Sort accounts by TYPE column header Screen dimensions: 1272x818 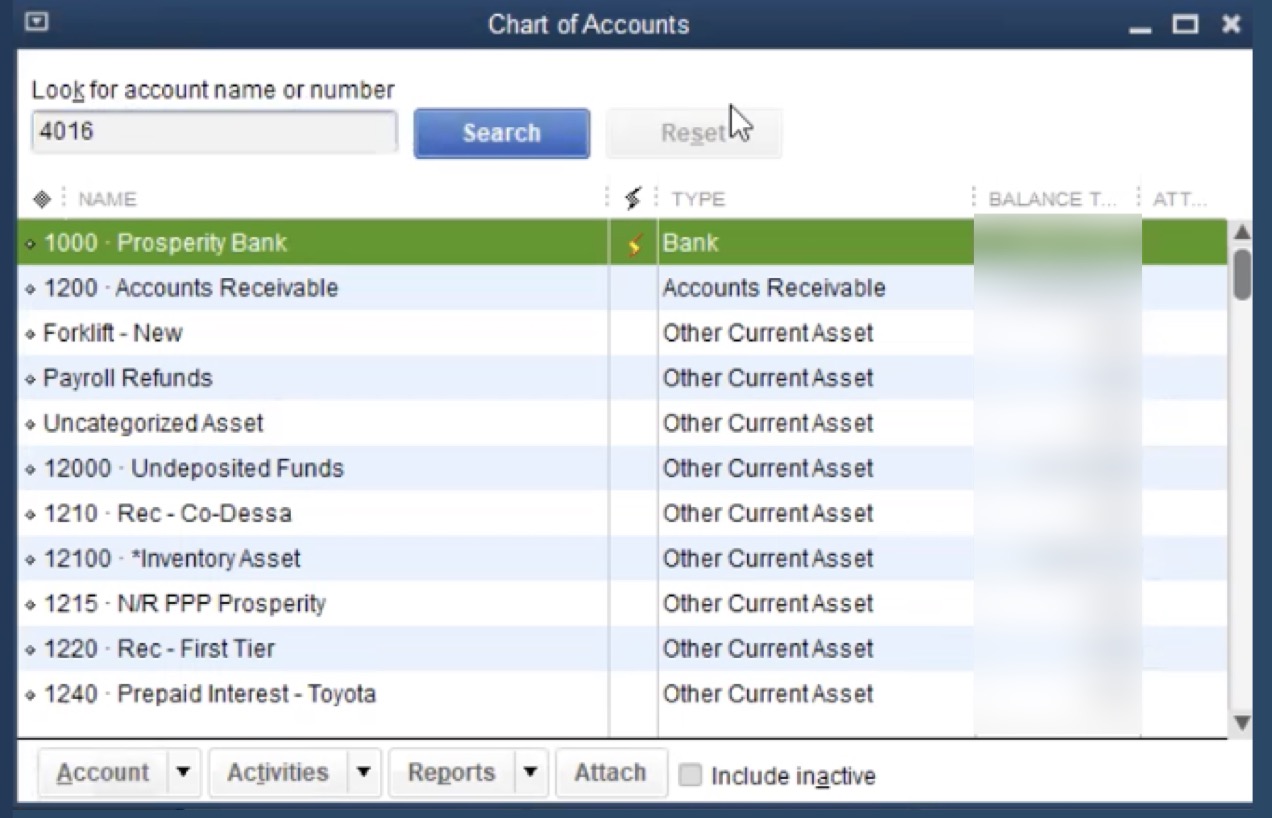[698, 199]
